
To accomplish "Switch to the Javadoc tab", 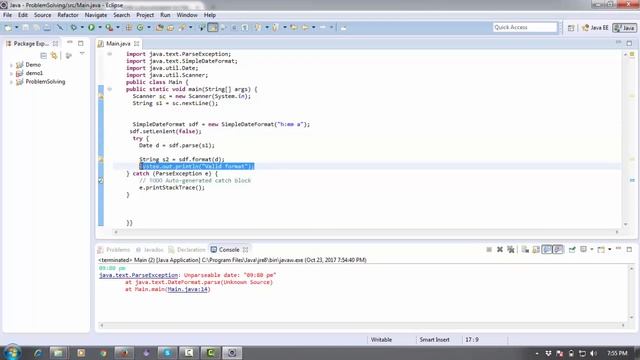I will tap(149, 249).
